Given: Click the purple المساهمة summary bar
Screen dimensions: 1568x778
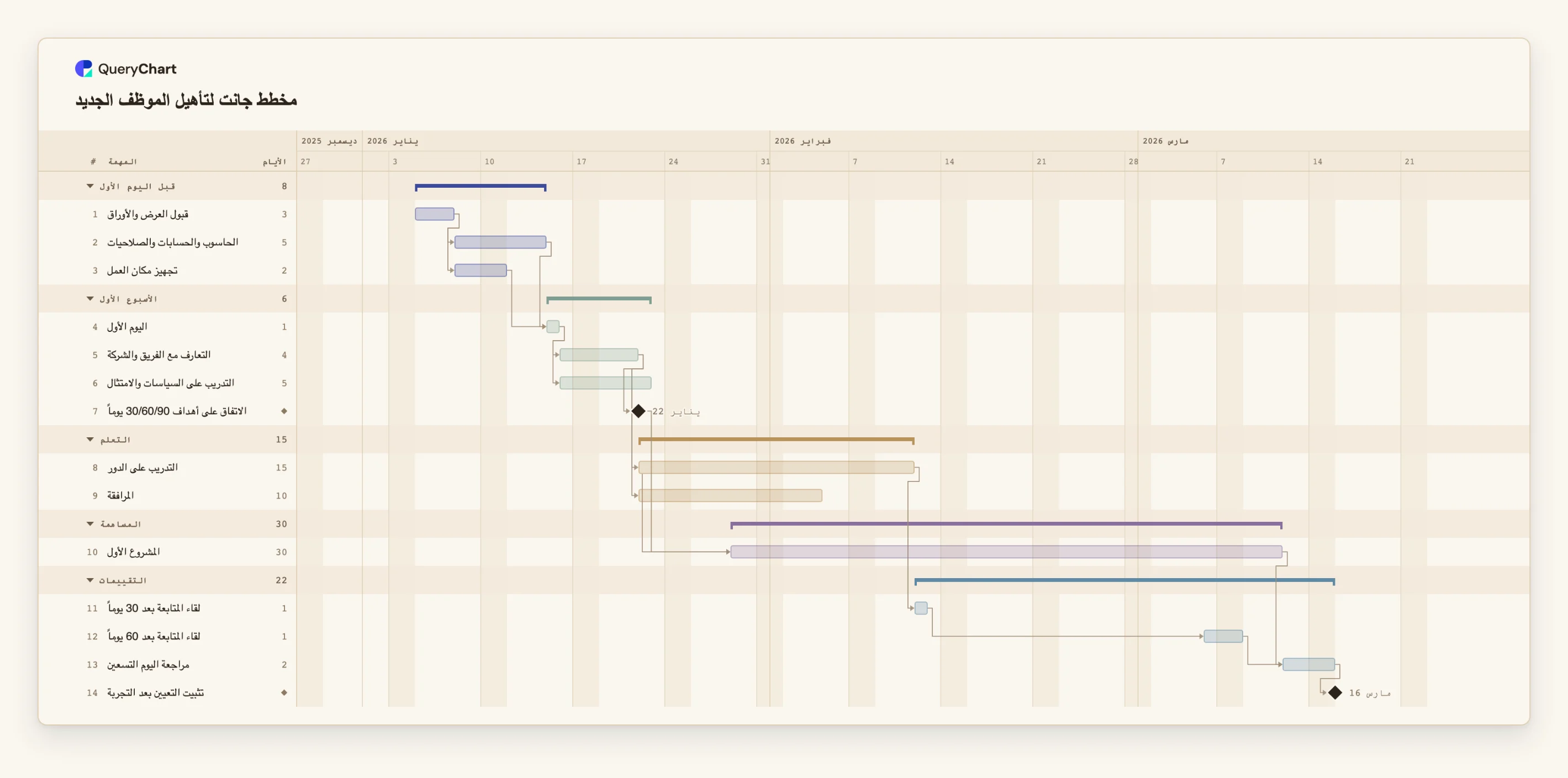Looking at the screenshot, I should (1006, 525).
